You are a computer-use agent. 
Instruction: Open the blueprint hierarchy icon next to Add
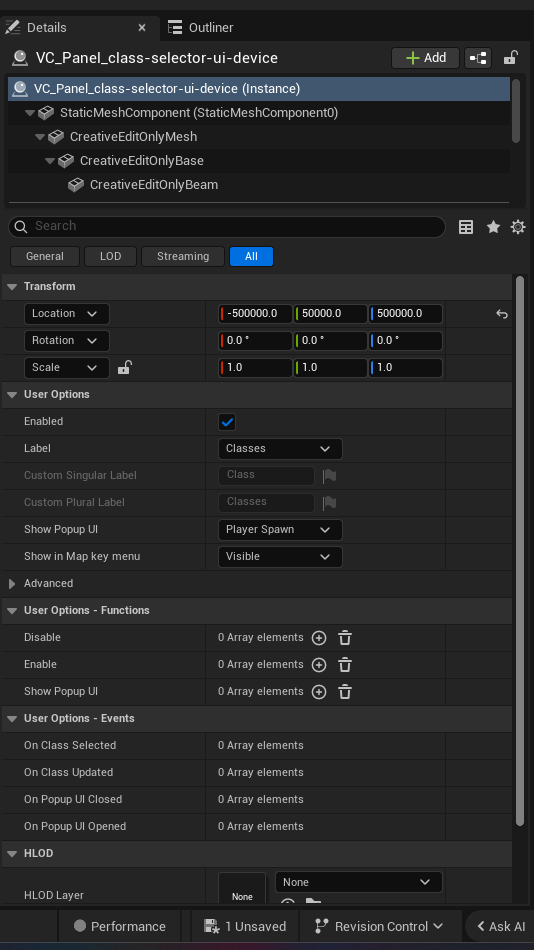(478, 58)
